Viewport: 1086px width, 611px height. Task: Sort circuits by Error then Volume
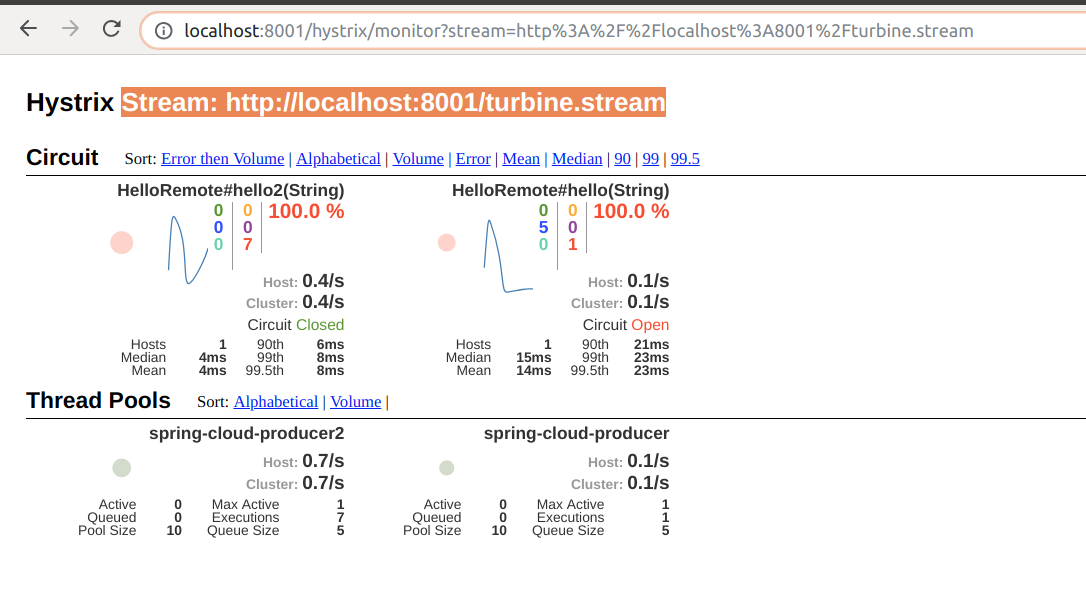click(x=222, y=159)
